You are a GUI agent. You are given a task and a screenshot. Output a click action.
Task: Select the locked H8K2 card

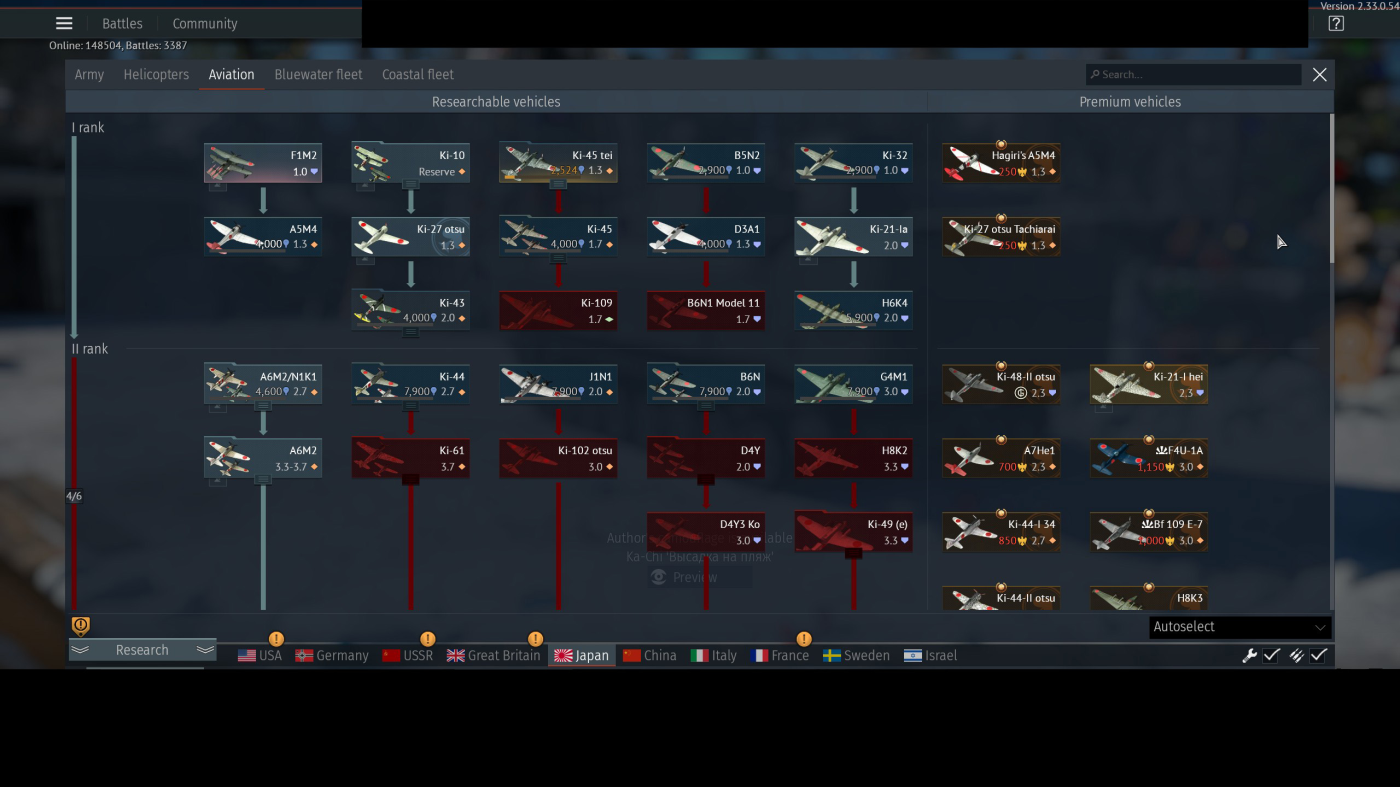pyautogui.click(x=853, y=459)
